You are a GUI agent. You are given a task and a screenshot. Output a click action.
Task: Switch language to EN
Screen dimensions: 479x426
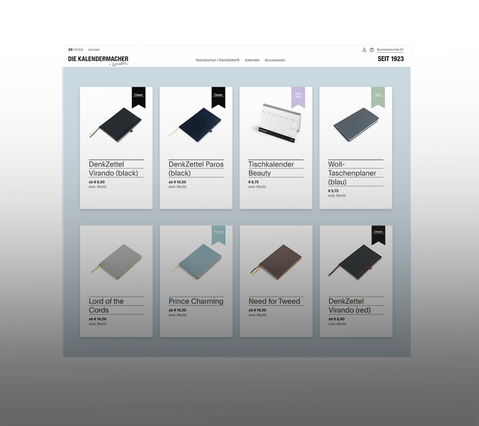point(81,50)
